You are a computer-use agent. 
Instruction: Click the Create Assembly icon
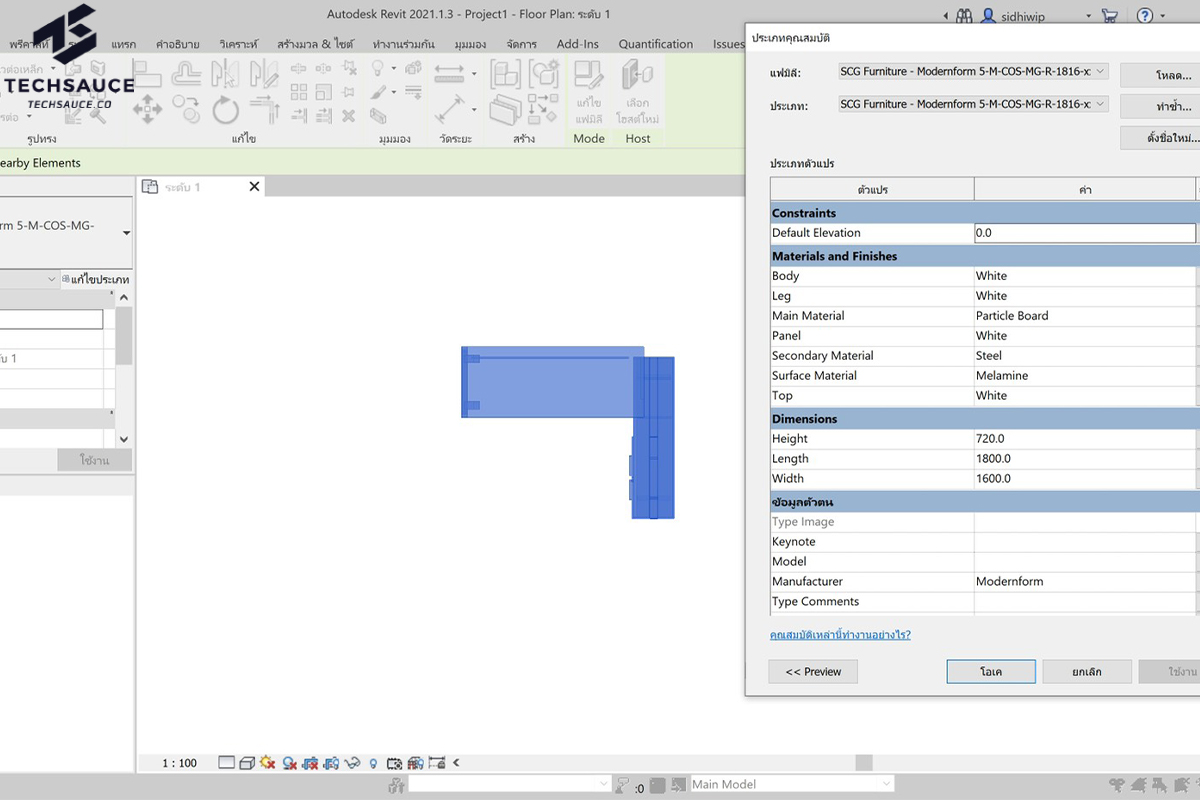503,72
